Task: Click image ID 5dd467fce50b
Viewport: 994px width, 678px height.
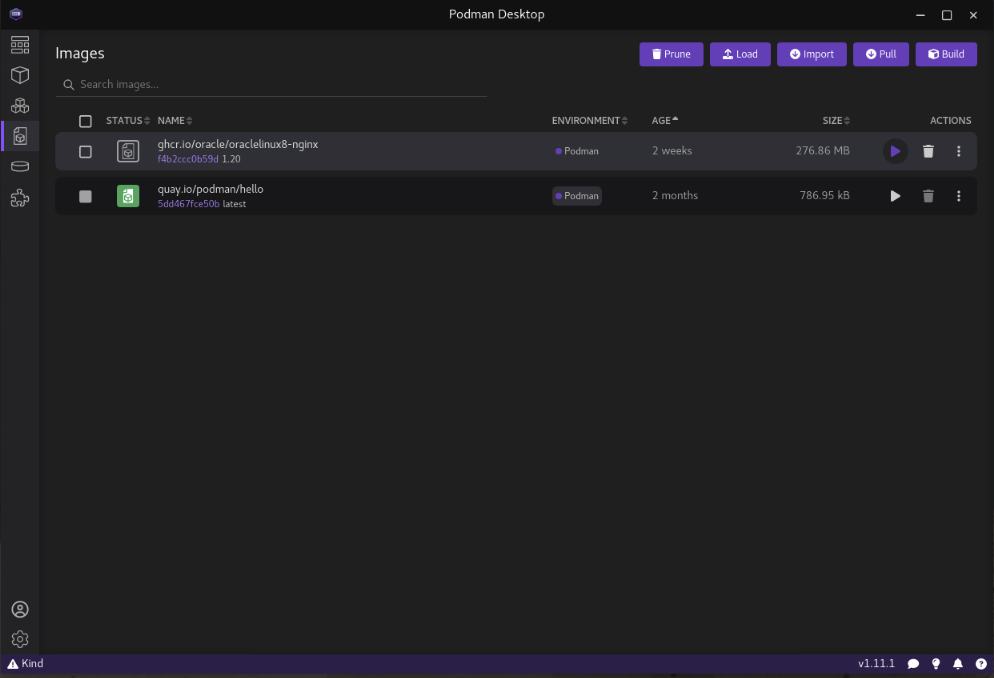Action: pyautogui.click(x=188, y=204)
